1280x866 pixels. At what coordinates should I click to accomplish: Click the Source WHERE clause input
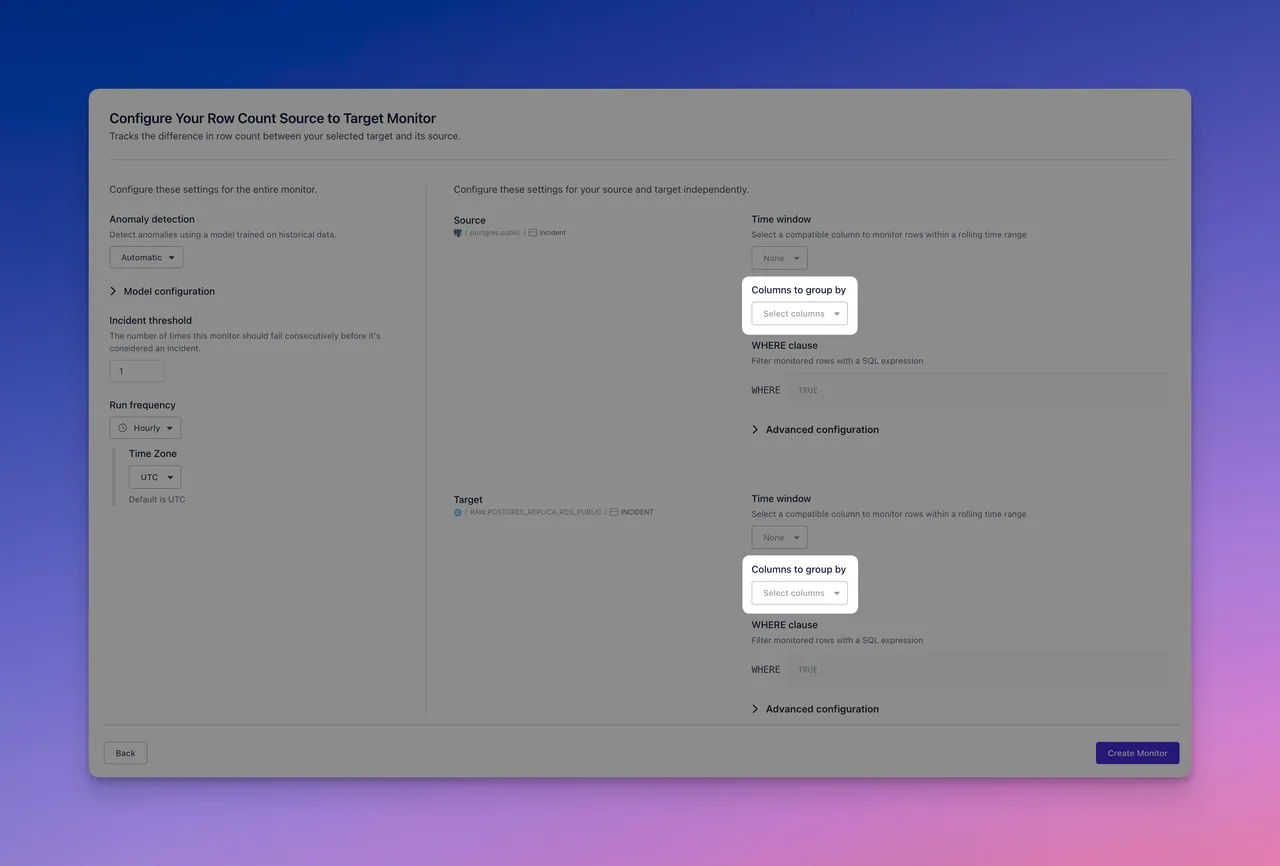point(978,390)
